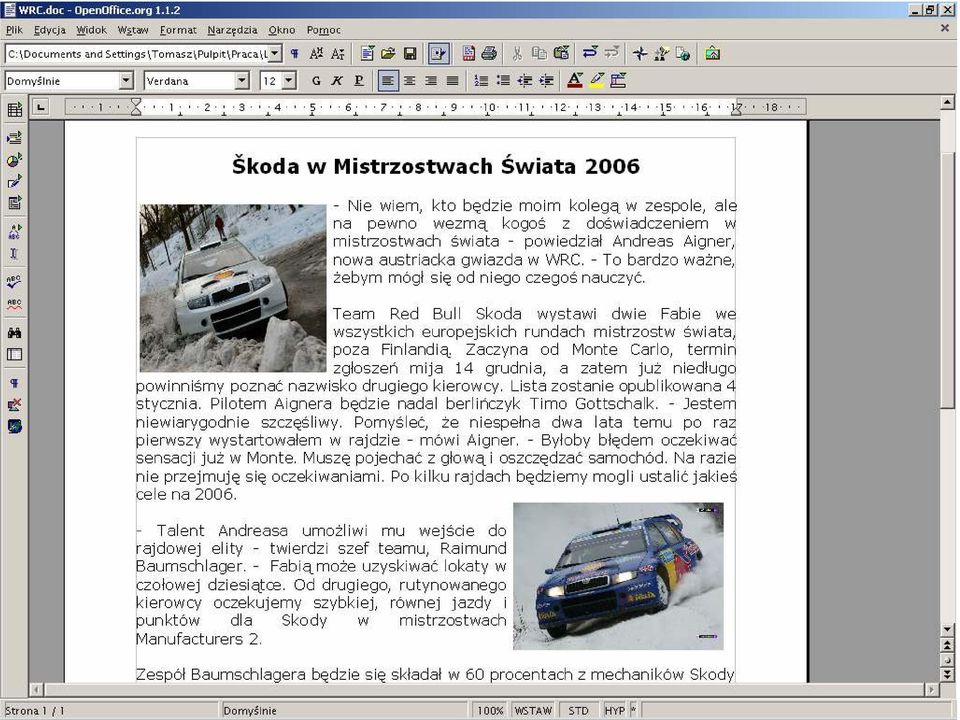This screenshot has height=720, width=960.
Task: Select Align Left paragraph alignment
Action: (388, 81)
